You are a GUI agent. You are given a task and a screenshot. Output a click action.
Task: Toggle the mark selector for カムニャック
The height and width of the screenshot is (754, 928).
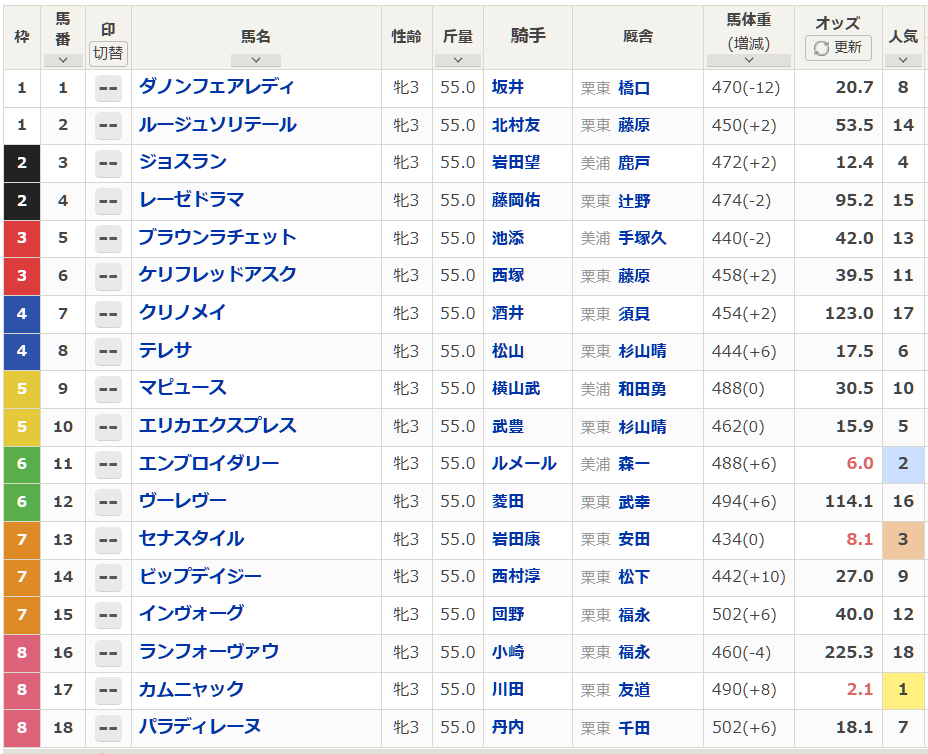pos(108,690)
